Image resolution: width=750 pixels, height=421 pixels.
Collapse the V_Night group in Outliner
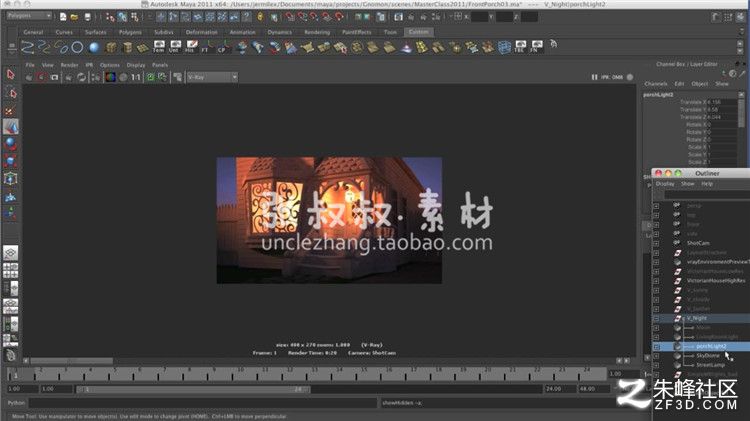(x=656, y=318)
